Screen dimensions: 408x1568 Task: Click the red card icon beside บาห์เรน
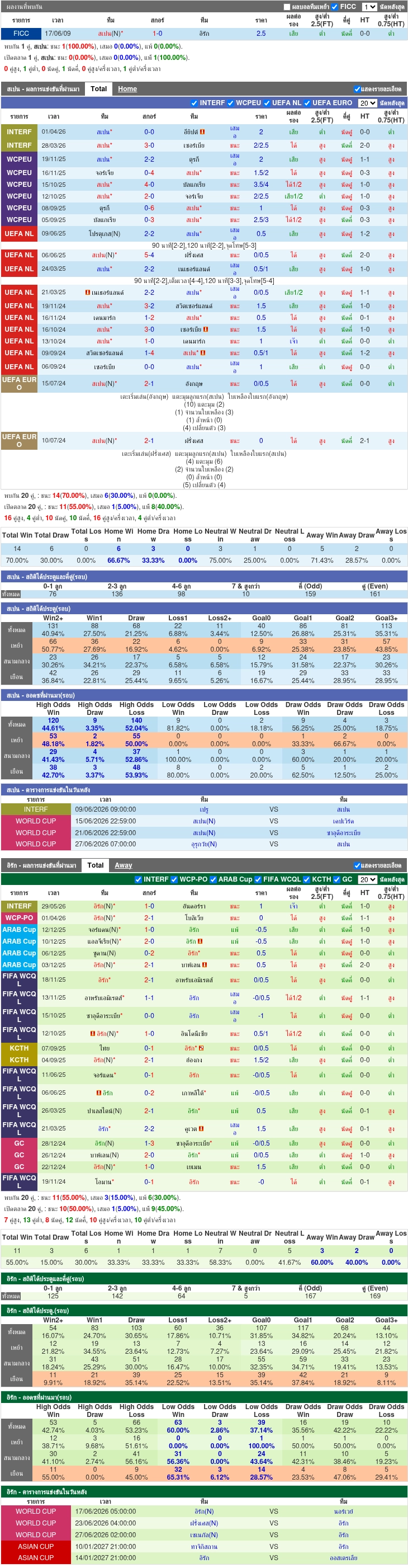(x=205, y=964)
